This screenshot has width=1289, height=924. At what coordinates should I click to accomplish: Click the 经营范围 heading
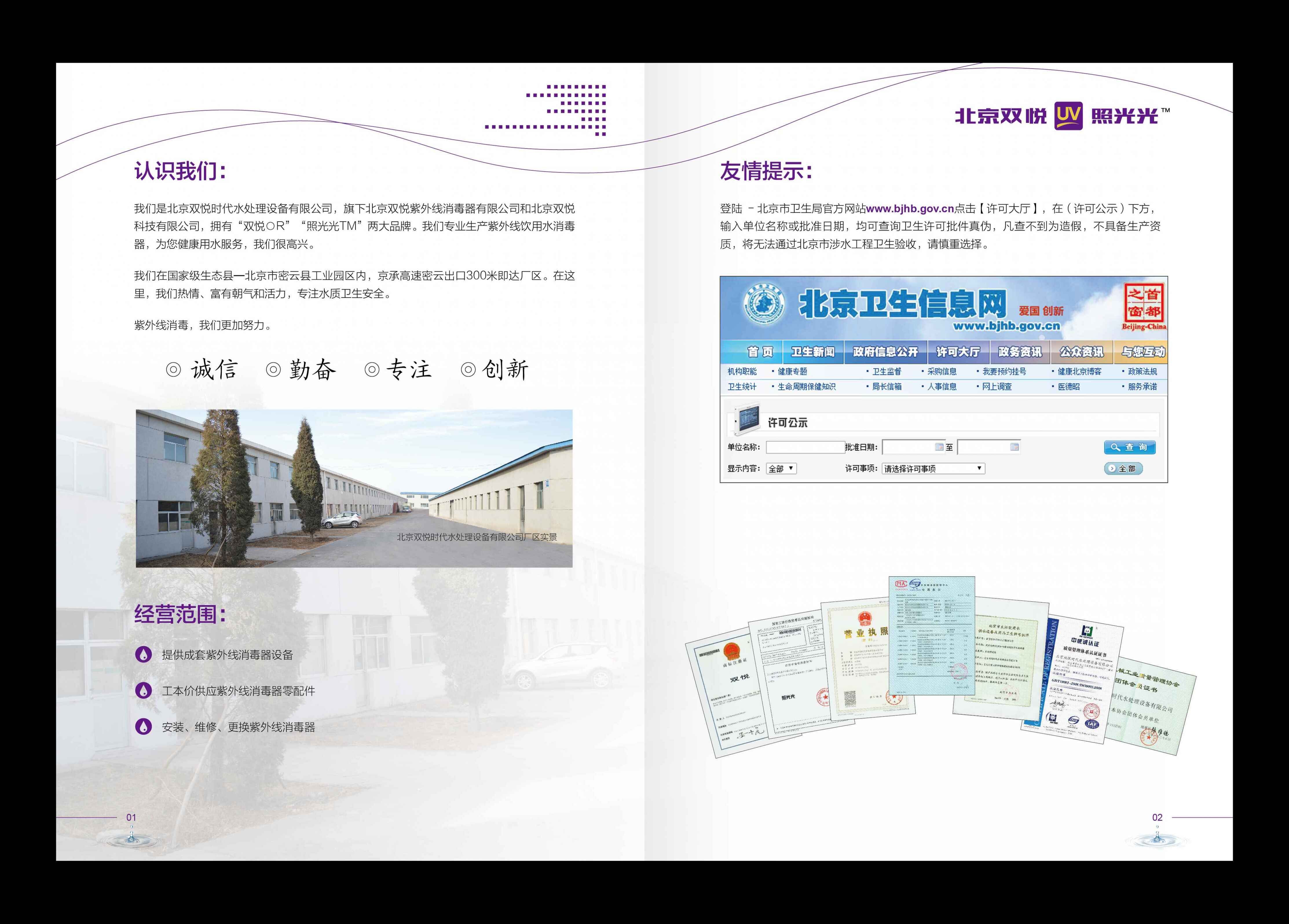180,613
